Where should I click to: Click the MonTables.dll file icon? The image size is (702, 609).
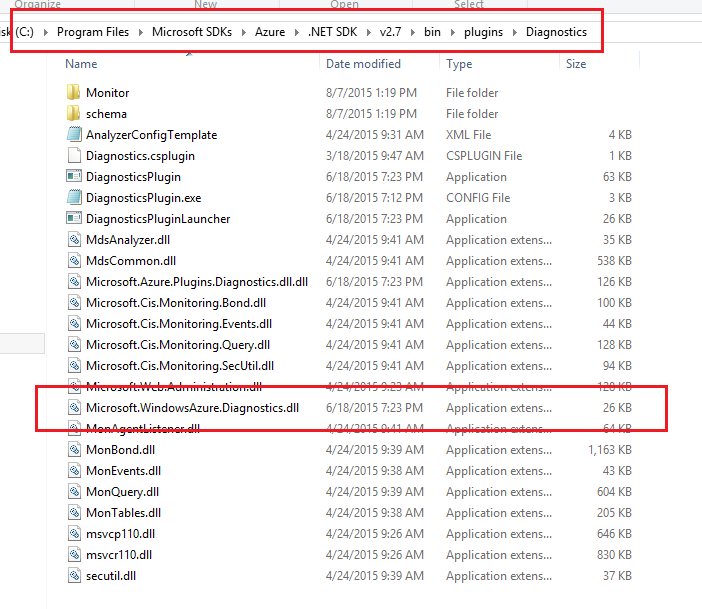pos(74,513)
